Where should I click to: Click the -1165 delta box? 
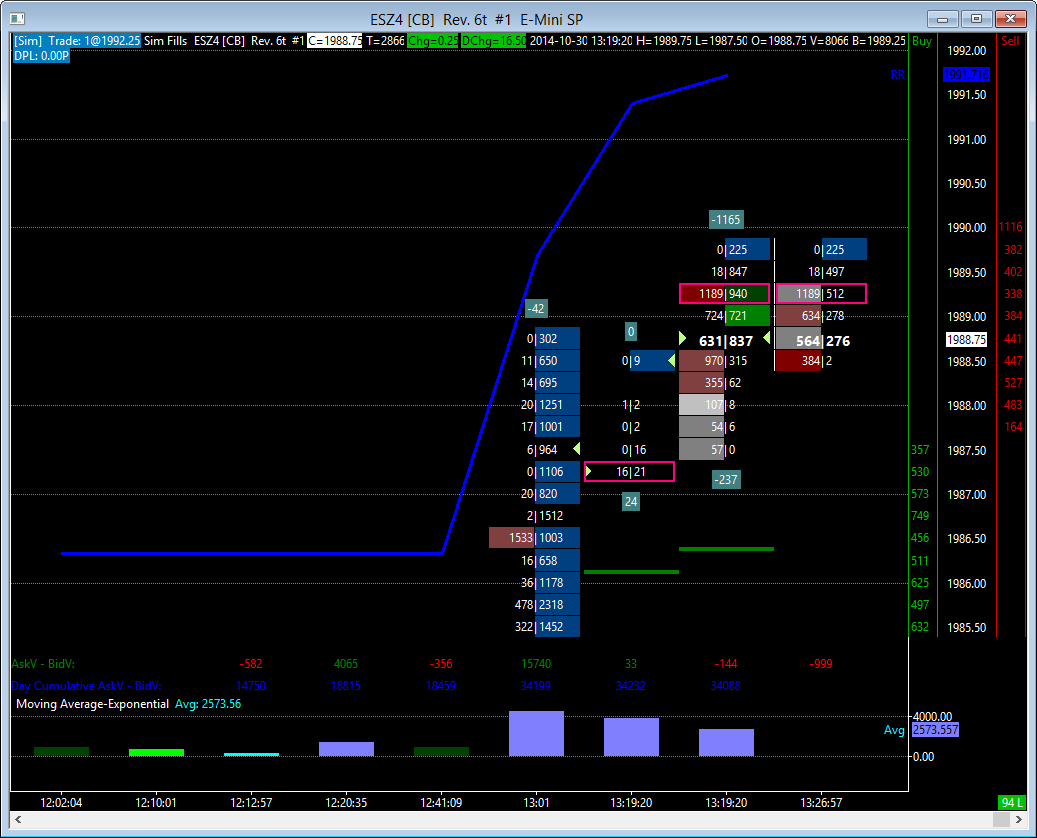coord(726,220)
